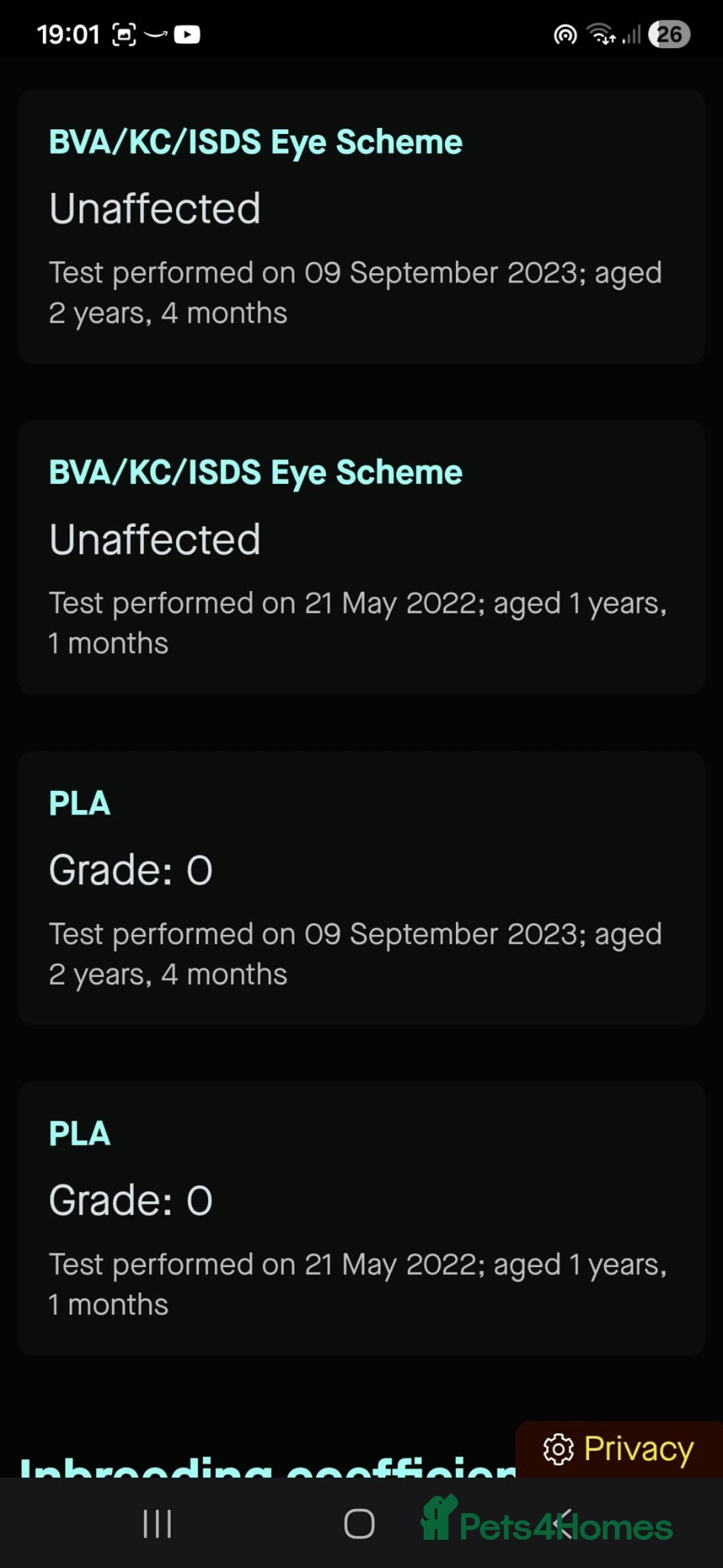Viewport: 723px width, 1568px height.
Task: Tap the mobile signal strength bars
Action: pos(631,34)
